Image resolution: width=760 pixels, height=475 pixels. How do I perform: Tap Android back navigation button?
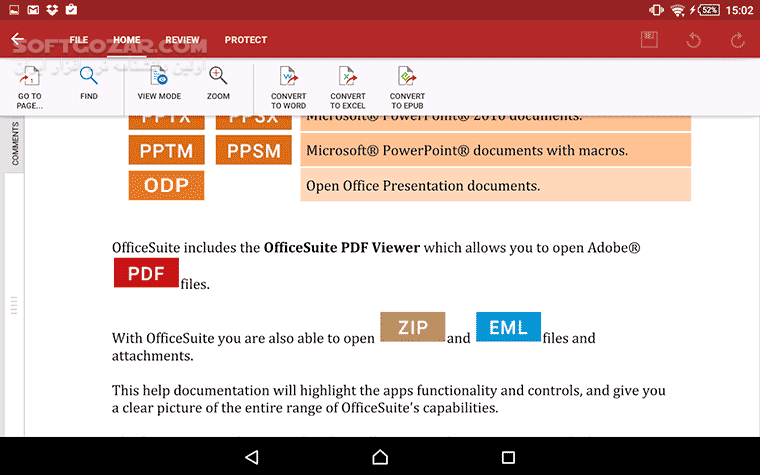[x=252, y=457]
